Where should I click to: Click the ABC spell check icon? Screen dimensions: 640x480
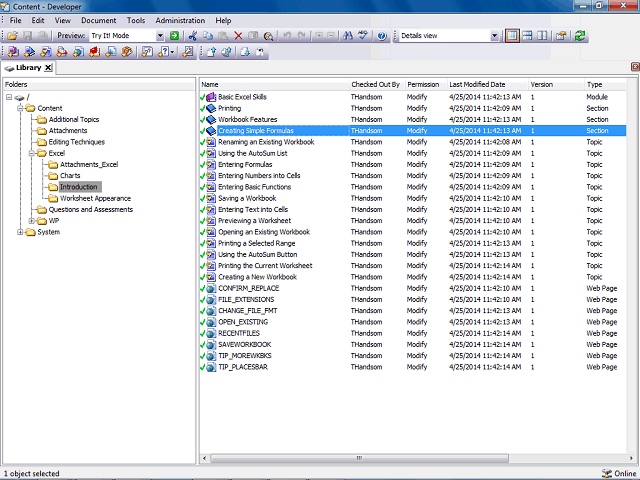click(x=363, y=36)
